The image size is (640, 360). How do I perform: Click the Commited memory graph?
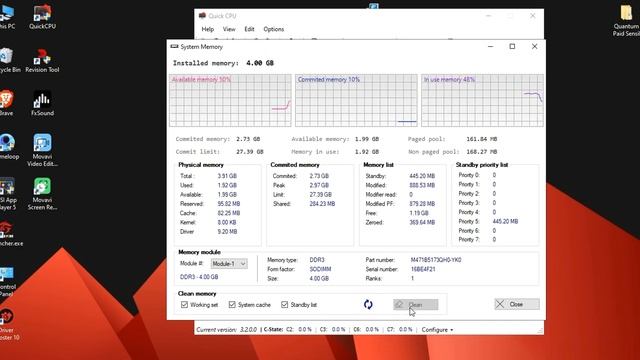pos(356,100)
